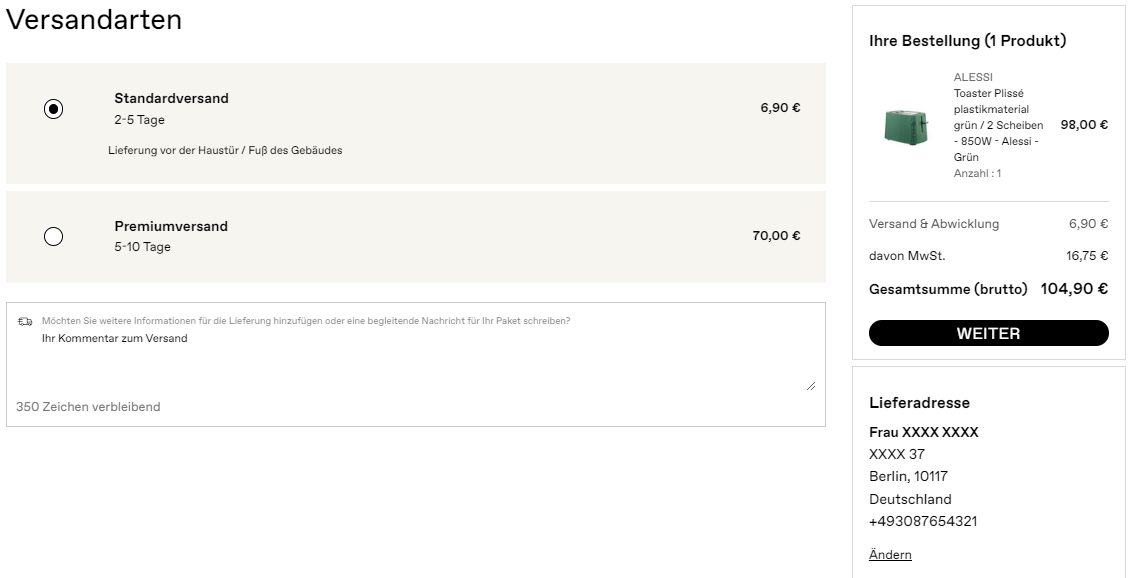
Task: Click the 6,90 € Standardversand price
Action: (781, 108)
